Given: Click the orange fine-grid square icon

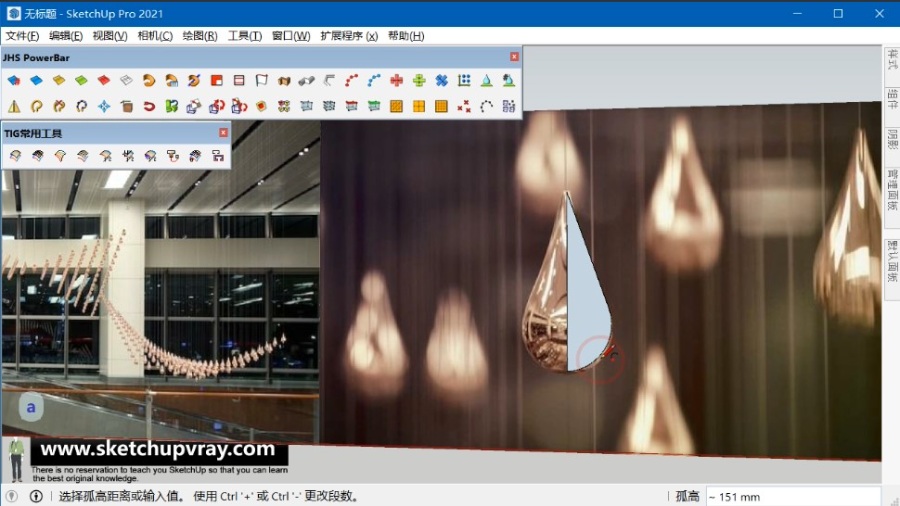Looking at the screenshot, I should pyautogui.click(x=441, y=106).
